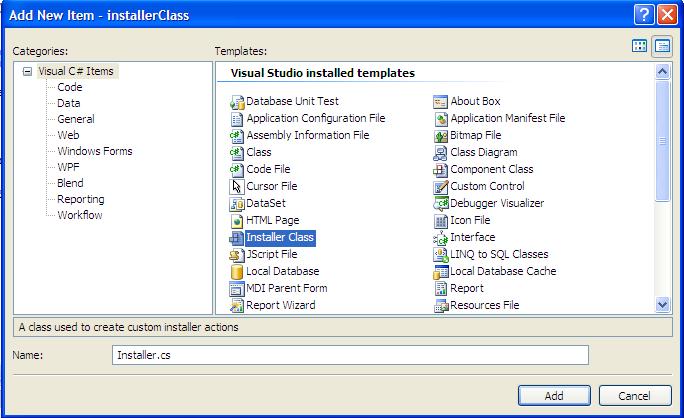
Task: Click the LINQ to SQL Classes label
Action: click(499, 254)
